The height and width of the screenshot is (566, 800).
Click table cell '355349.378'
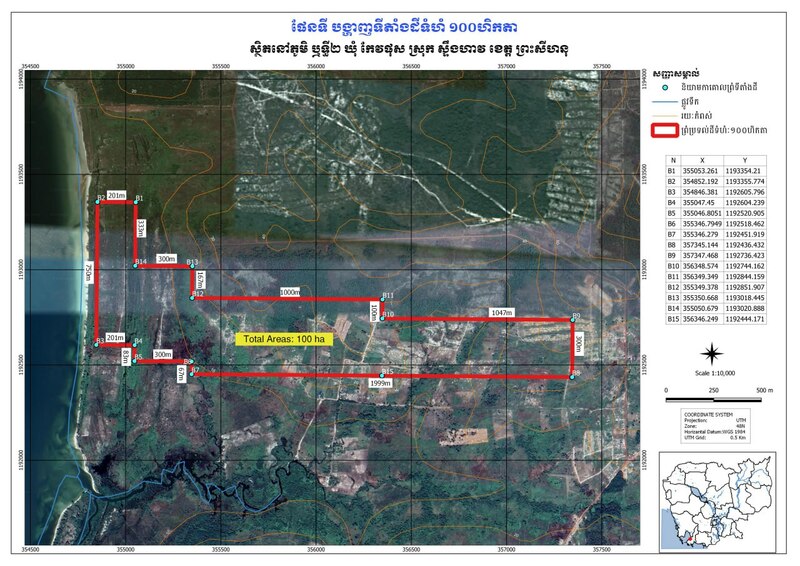pos(703,287)
